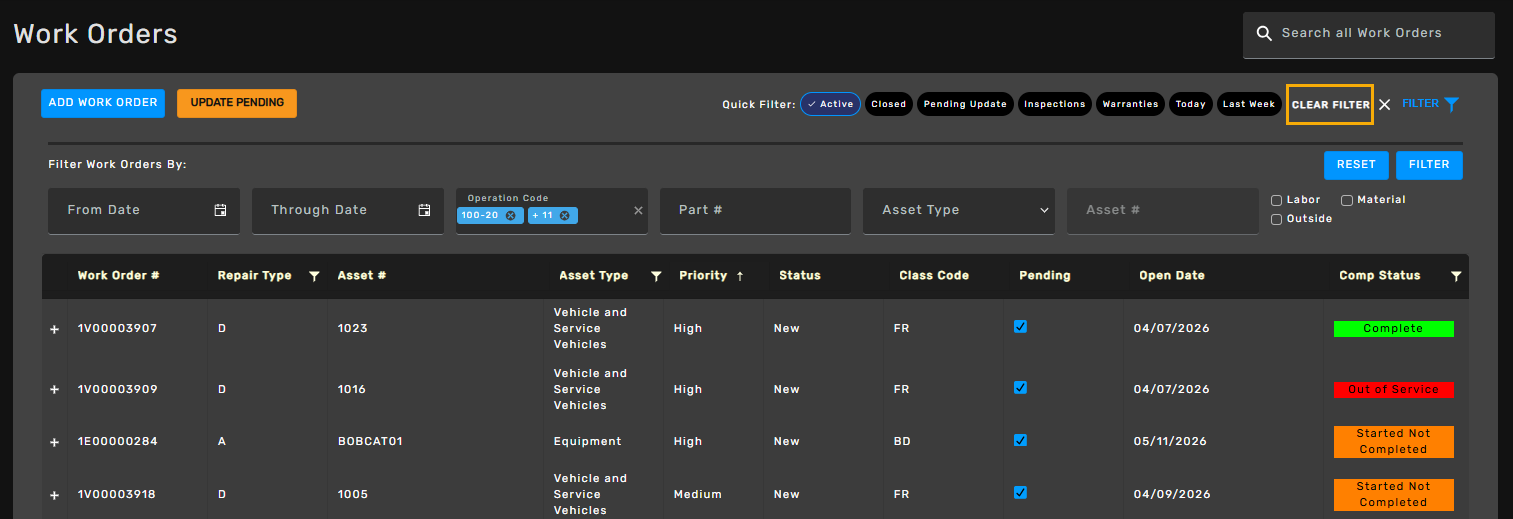Viewport: 1513px width, 519px height.
Task: Expand work order 1V00003918 row
Action: point(55,495)
